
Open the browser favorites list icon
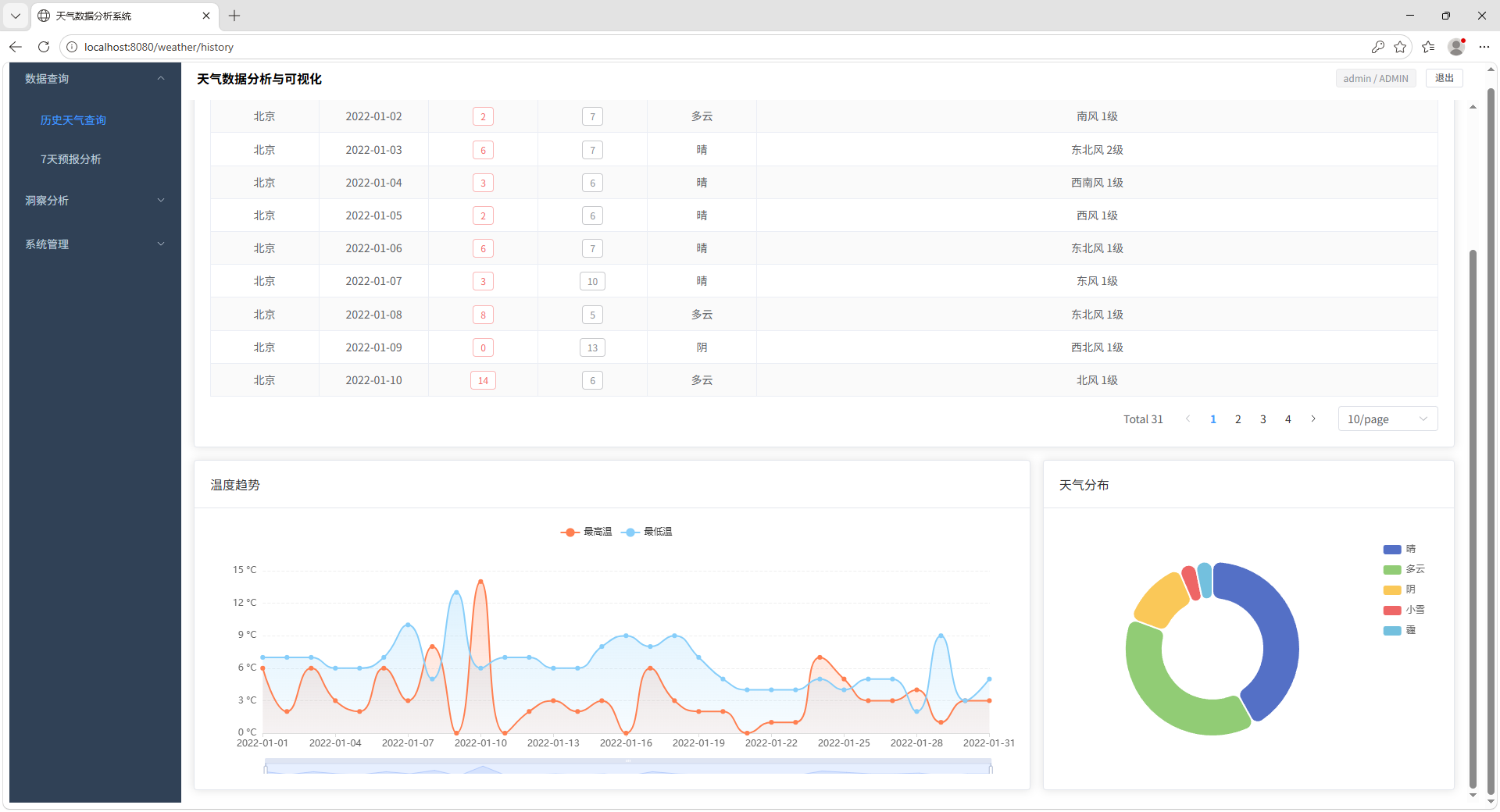1428,47
